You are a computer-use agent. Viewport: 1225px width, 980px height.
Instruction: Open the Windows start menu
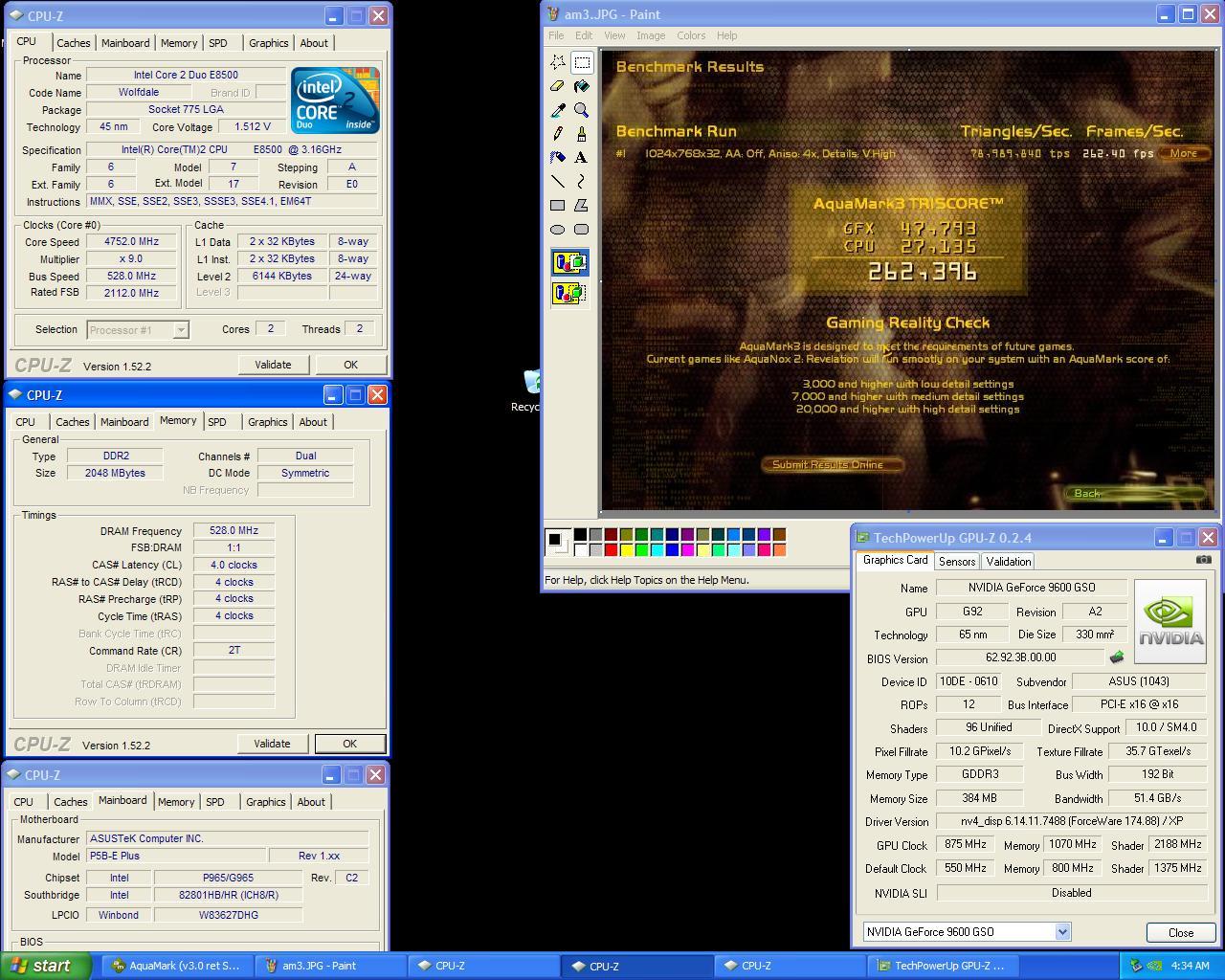click(x=46, y=966)
